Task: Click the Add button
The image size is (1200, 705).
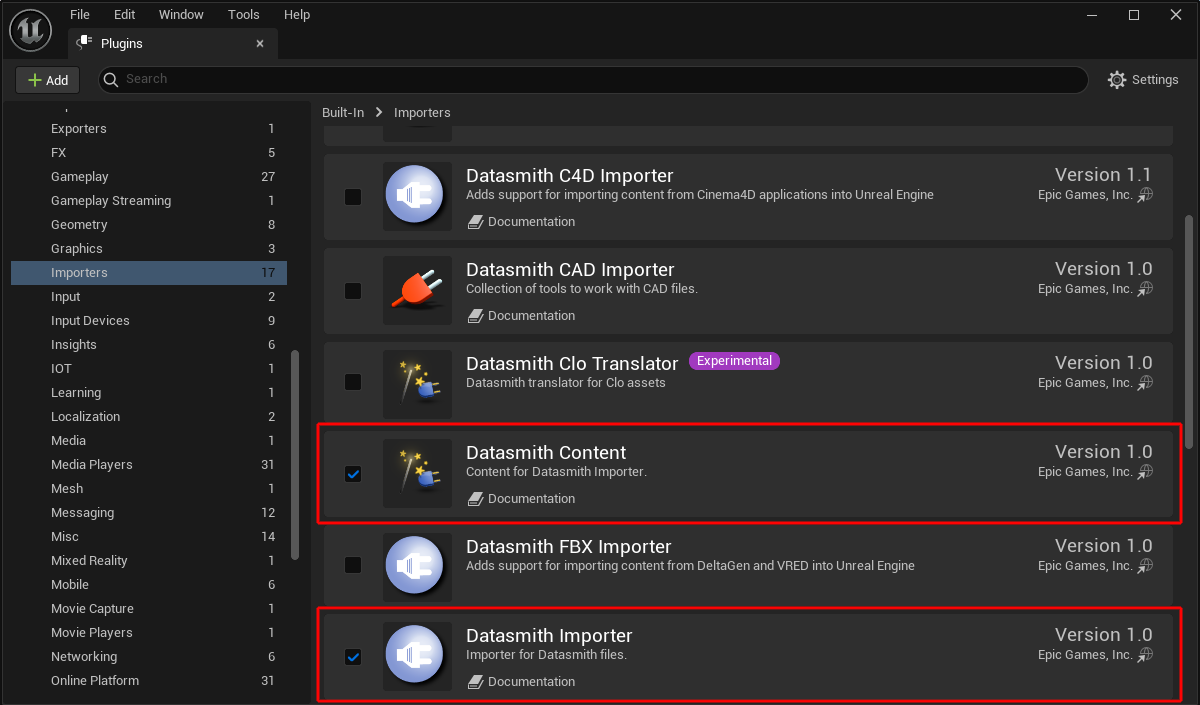Action: tap(47, 80)
